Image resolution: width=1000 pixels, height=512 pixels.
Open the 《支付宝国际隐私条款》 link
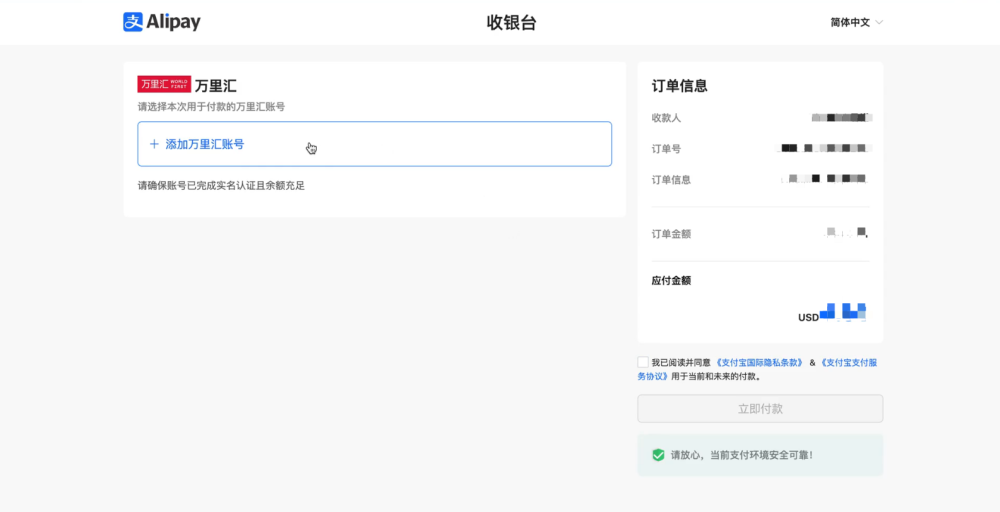759,363
